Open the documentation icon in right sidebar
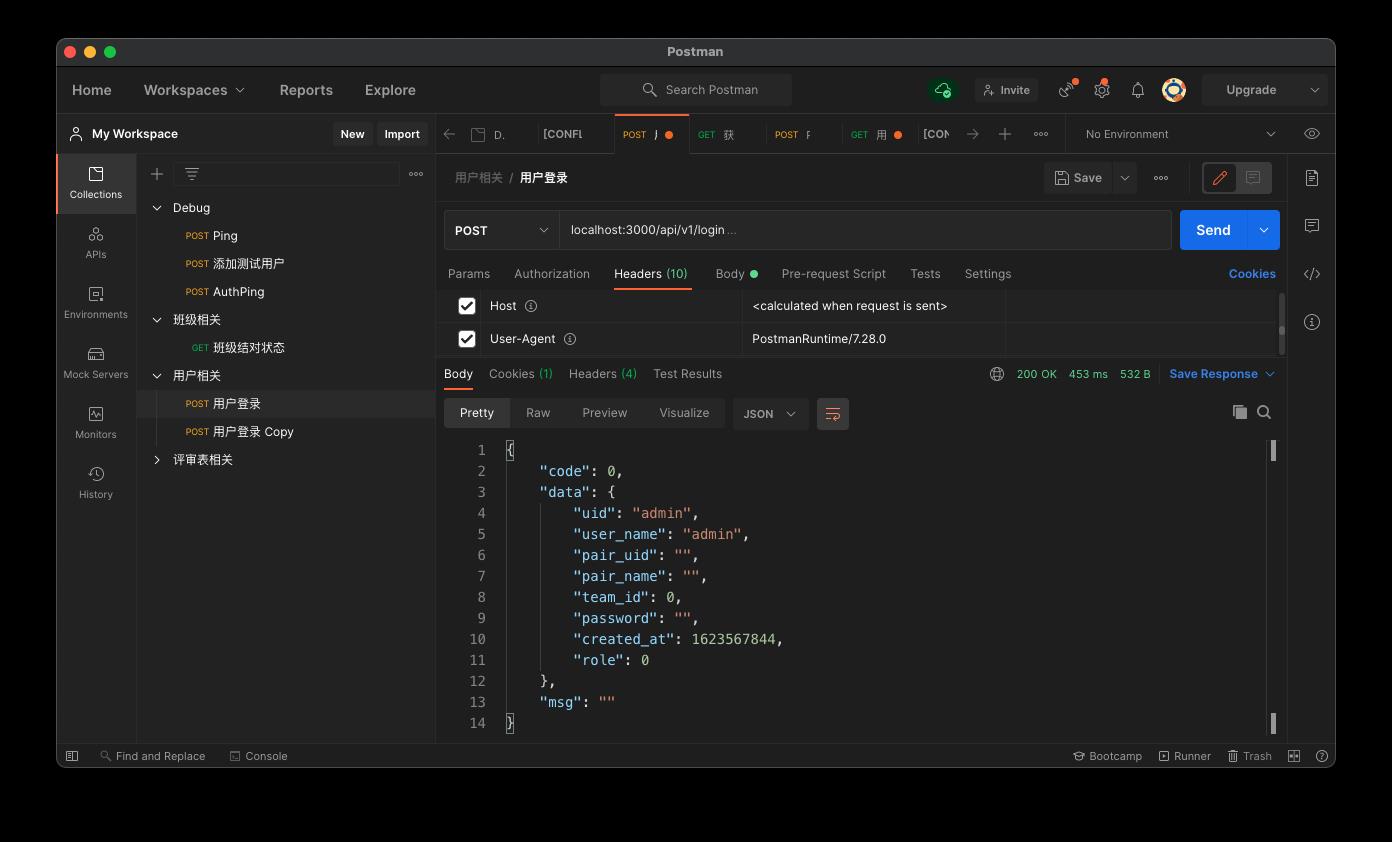 click(1312, 178)
